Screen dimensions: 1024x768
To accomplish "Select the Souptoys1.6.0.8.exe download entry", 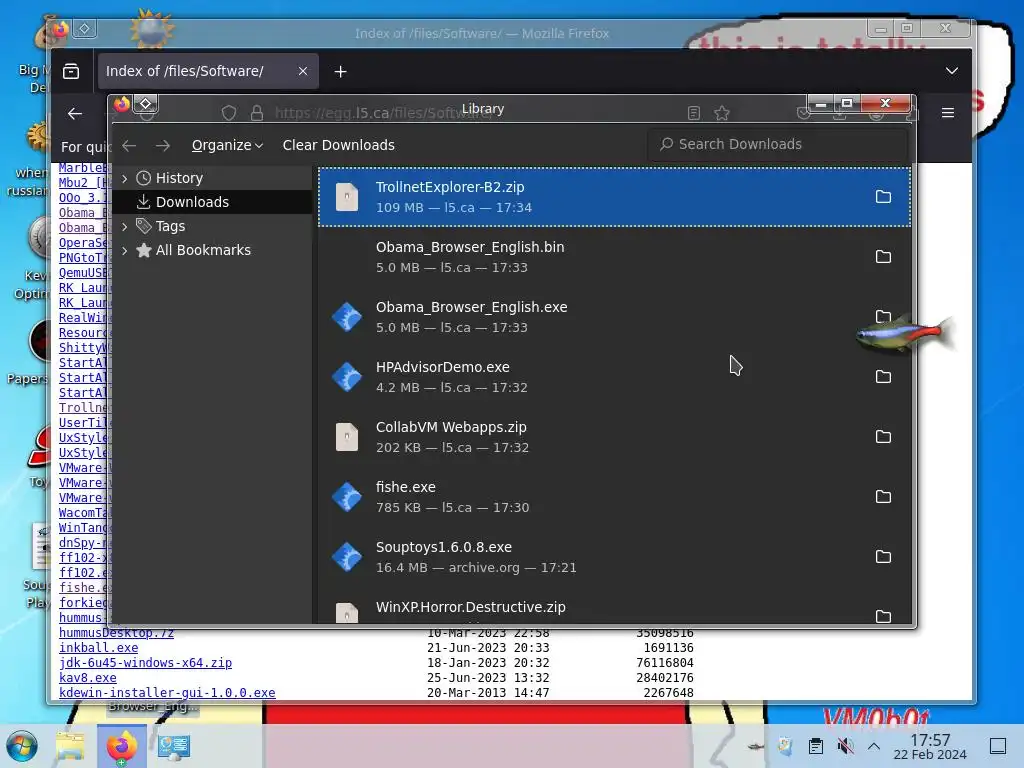I will pos(614,557).
